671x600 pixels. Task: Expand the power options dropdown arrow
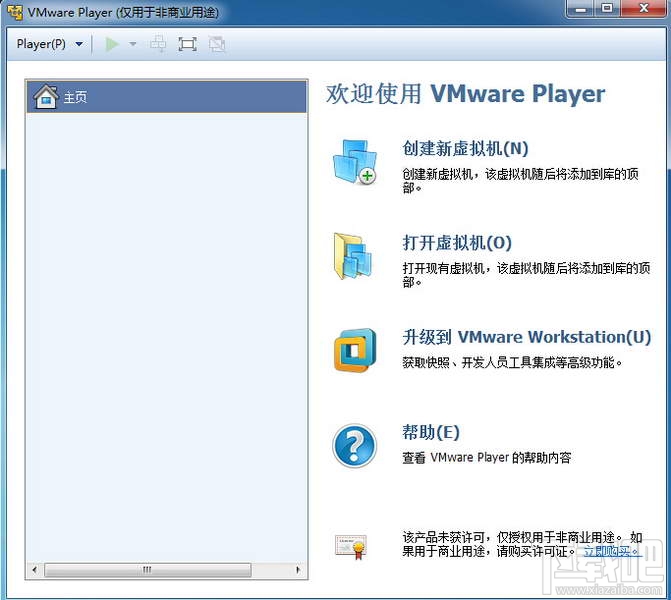click(133, 44)
